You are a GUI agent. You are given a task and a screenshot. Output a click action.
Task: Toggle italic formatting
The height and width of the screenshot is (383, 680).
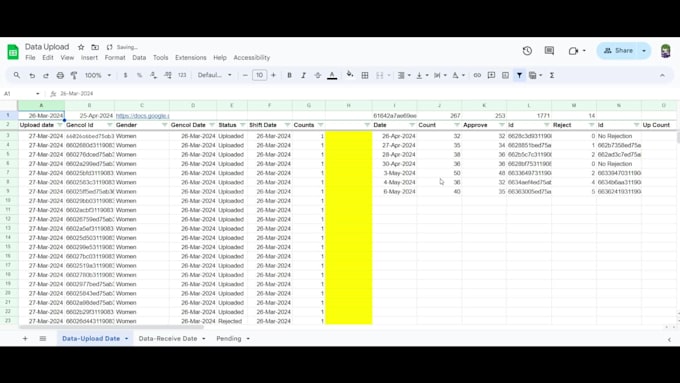click(x=304, y=75)
